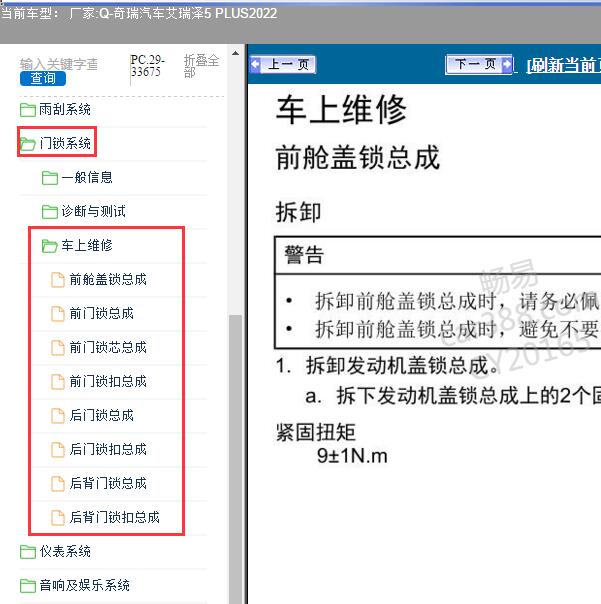Image resolution: width=601 pixels, height=604 pixels.
Task: Go to previous page with 上一页
Action: pyautogui.click(x=282, y=64)
